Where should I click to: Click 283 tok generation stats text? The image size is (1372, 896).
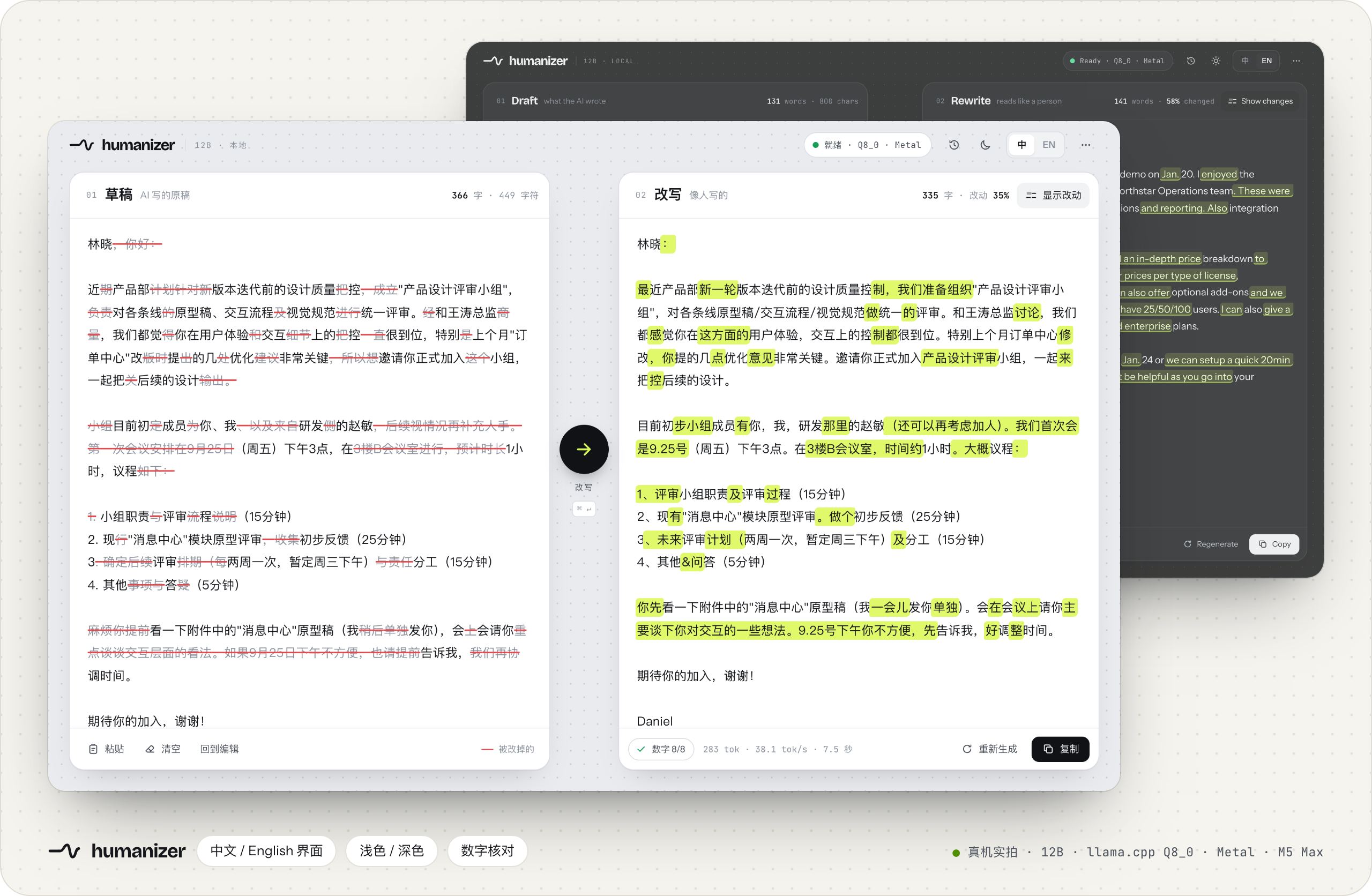(x=778, y=749)
